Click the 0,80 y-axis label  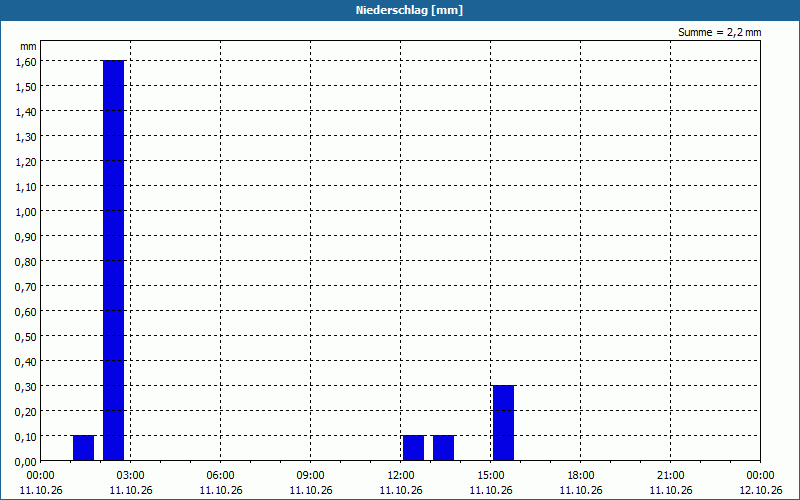click(x=26, y=262)
